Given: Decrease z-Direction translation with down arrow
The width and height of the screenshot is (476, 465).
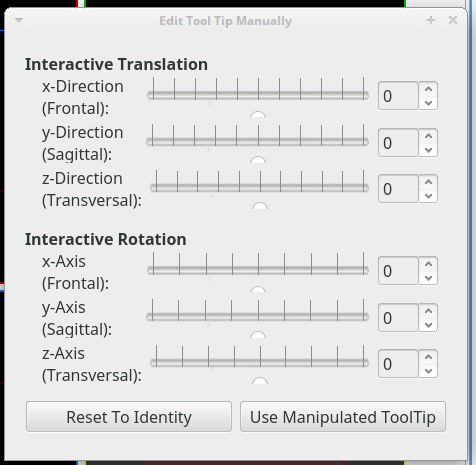Looking at the screenshot, I should [x=428, y=196].
